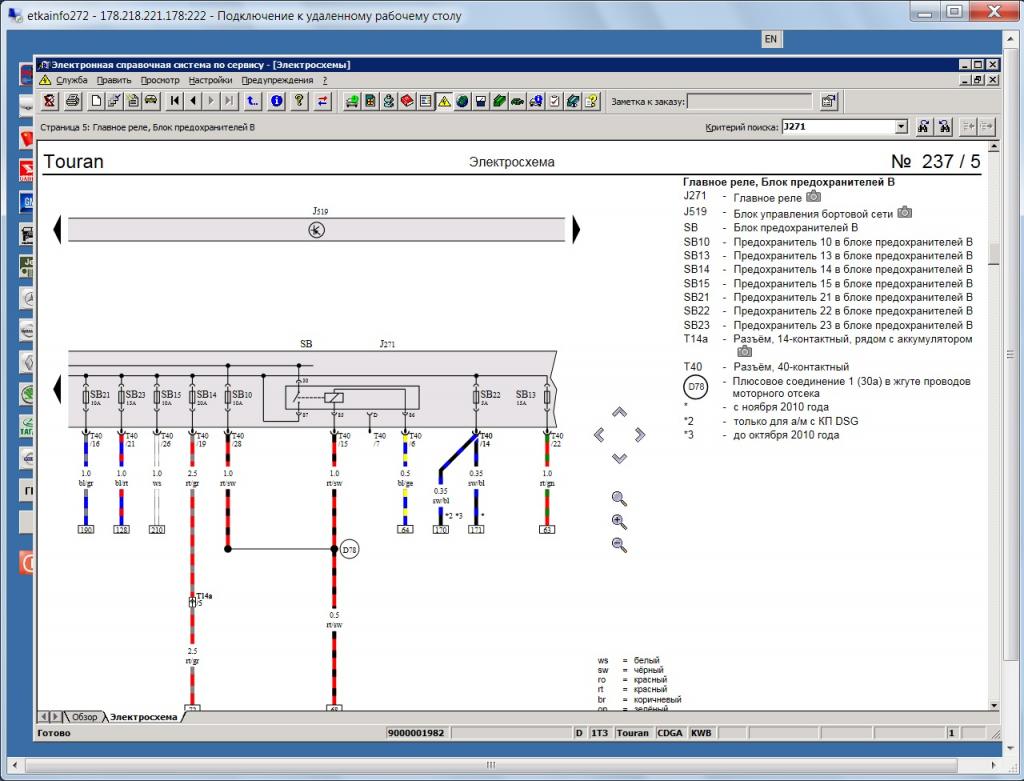Print the current wiring diagram page
Screen dimensions: 1024x781
pyautogui.click(x=72, y=101)
